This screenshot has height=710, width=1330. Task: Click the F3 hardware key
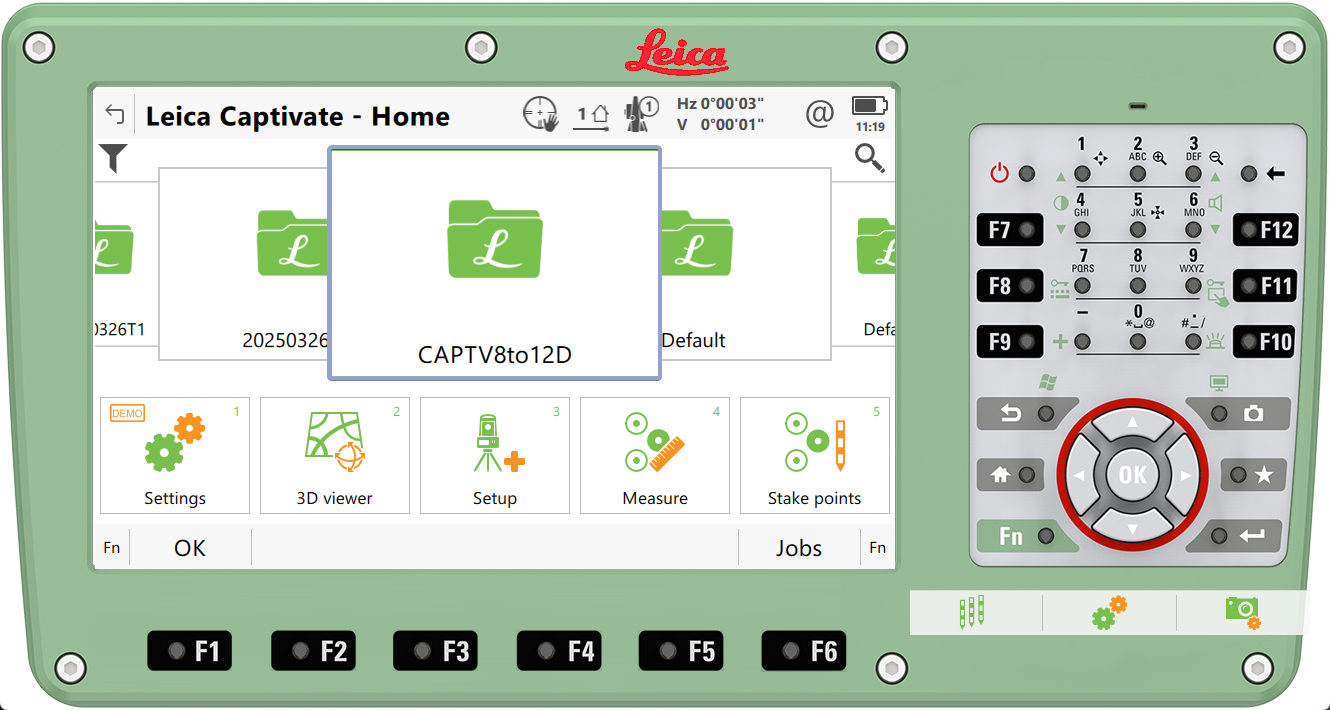point(436,651)
